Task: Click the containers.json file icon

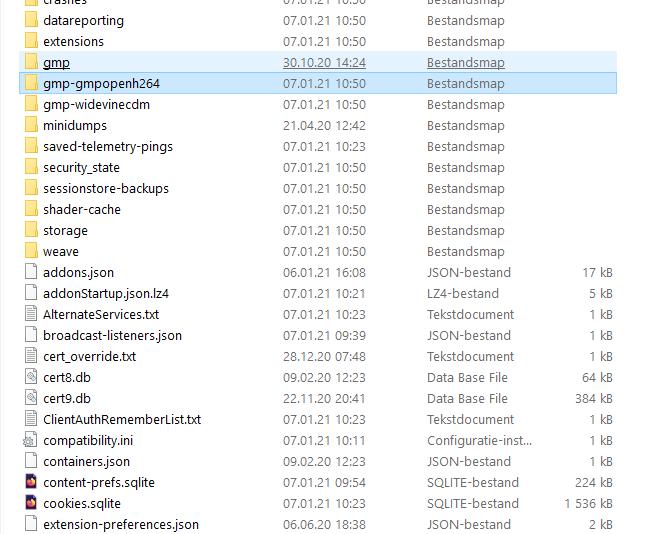Action: click(x=31, y=461)
